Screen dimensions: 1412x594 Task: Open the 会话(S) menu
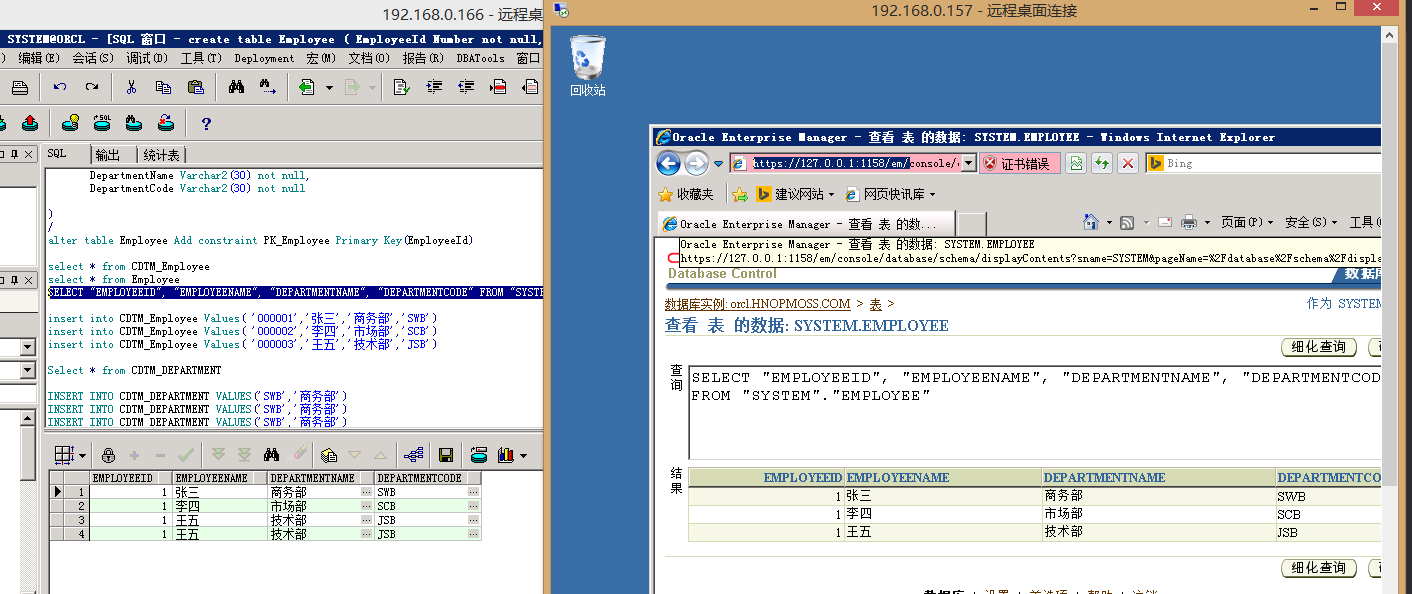point(93,58)
